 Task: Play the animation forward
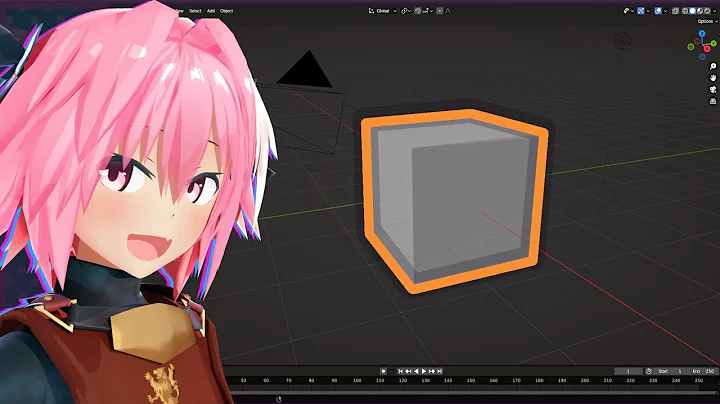pos(424,371)
